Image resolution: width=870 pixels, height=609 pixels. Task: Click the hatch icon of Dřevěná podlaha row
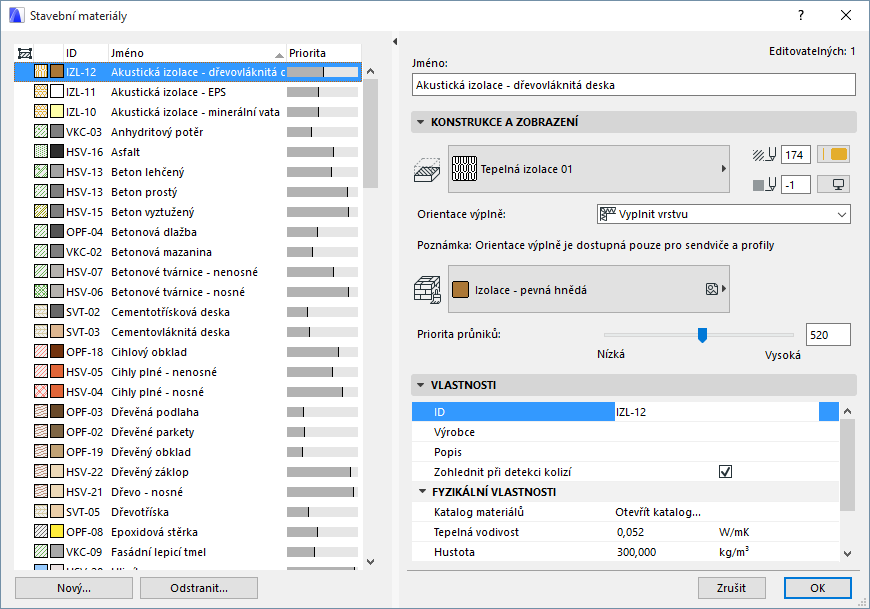[x=41, y=412]
